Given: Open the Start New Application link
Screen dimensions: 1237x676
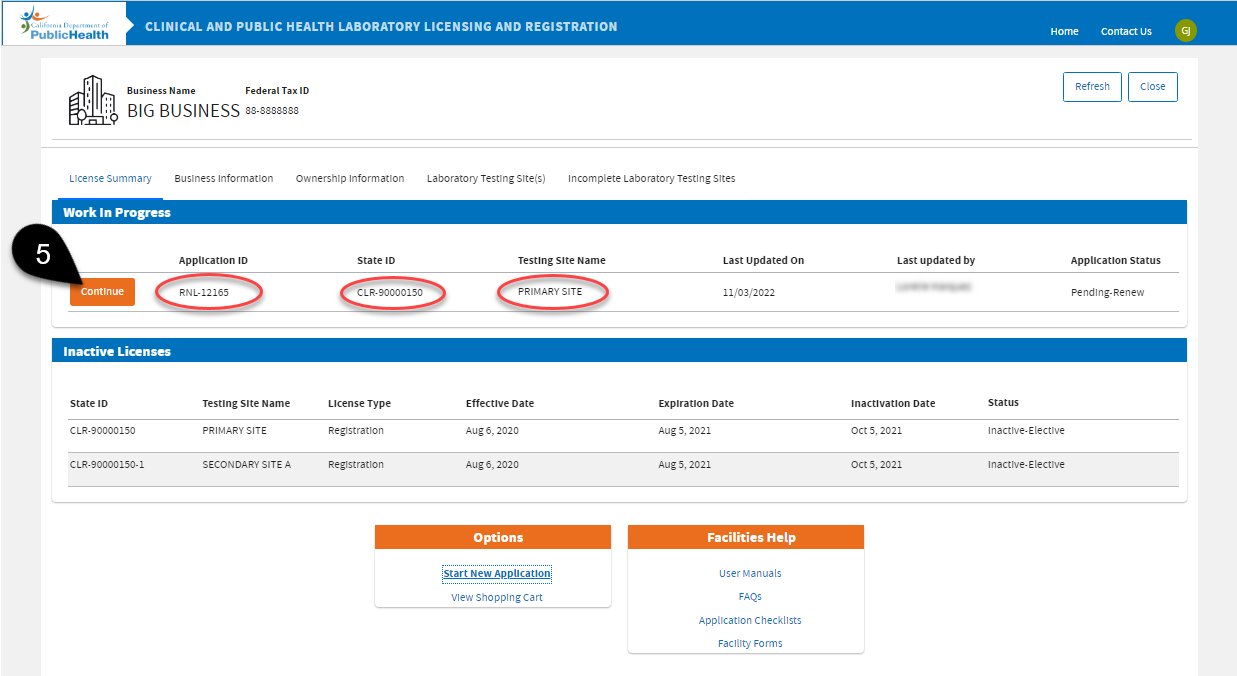Looking at the screenshot, I should click(x=497, y=573).
